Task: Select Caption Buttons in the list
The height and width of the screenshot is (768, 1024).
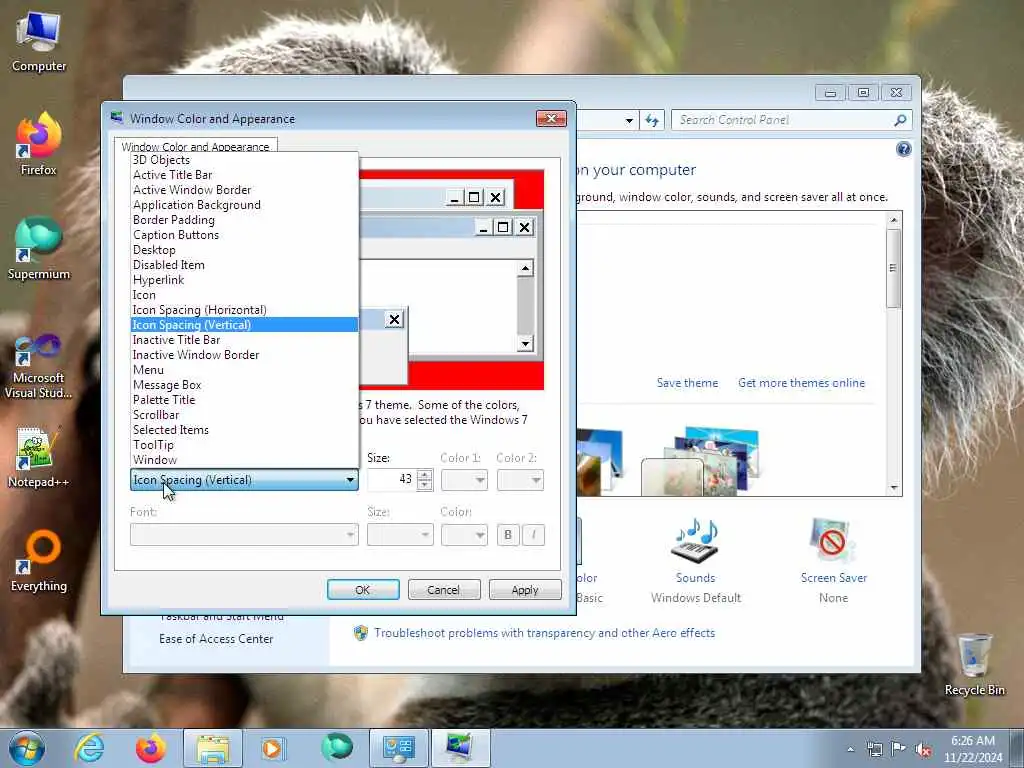Action: click(x=244, y=235)
